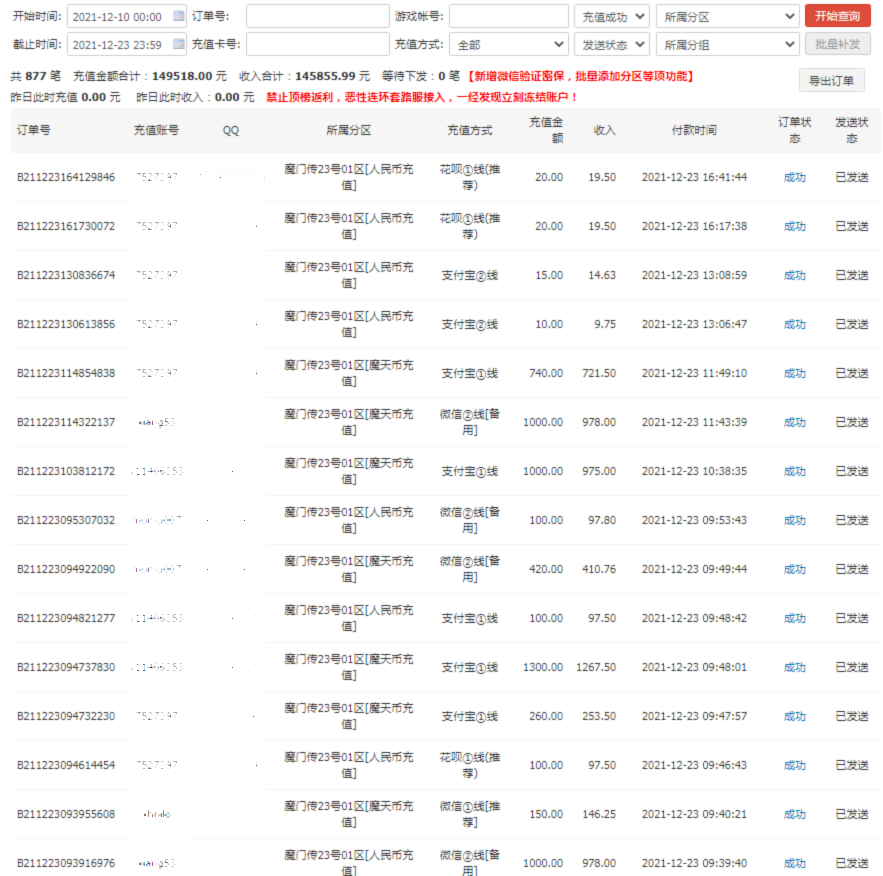Viewport: 883px width, 876px height.
Task: Click the 410.76 income cell
Action: (x=599, y=569)
